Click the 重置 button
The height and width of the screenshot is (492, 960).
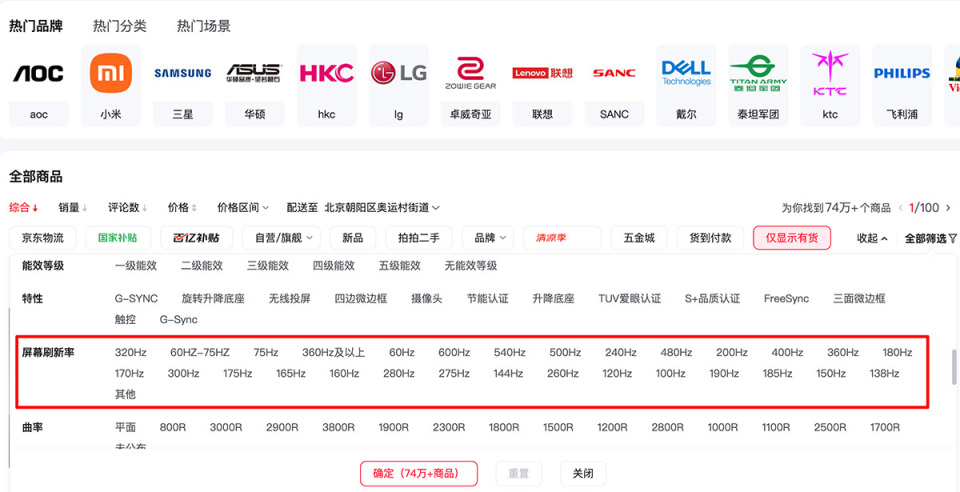(x=519, y=474)
